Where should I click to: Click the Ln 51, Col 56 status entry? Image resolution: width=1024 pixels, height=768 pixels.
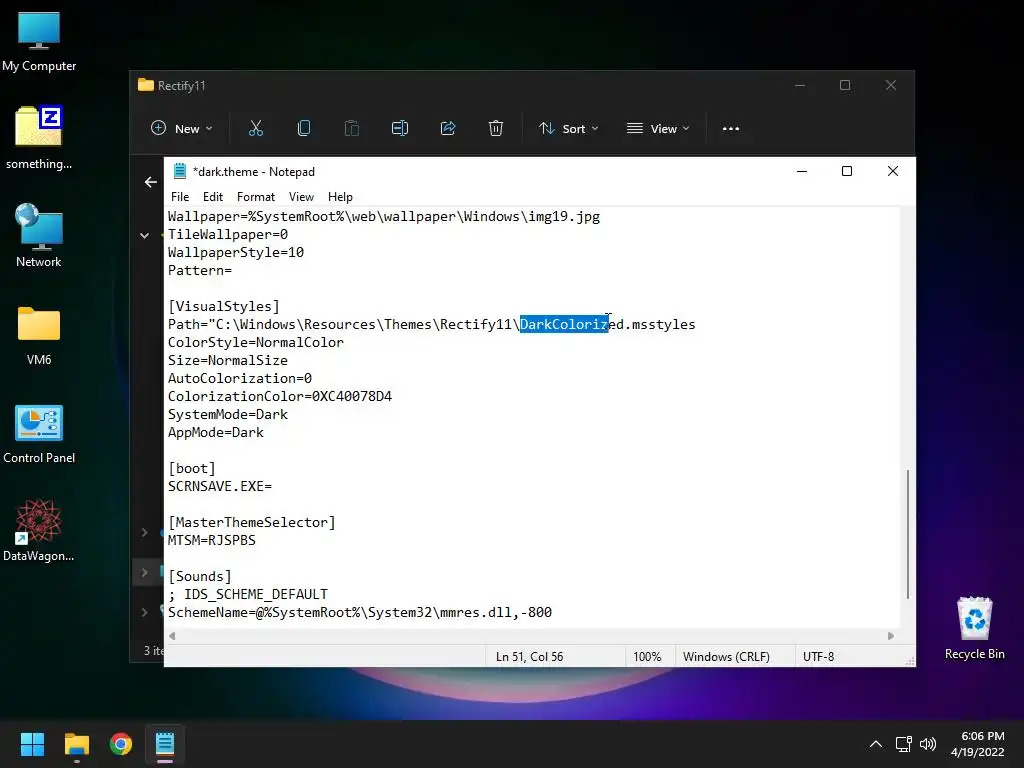click(x=530, y=656)
